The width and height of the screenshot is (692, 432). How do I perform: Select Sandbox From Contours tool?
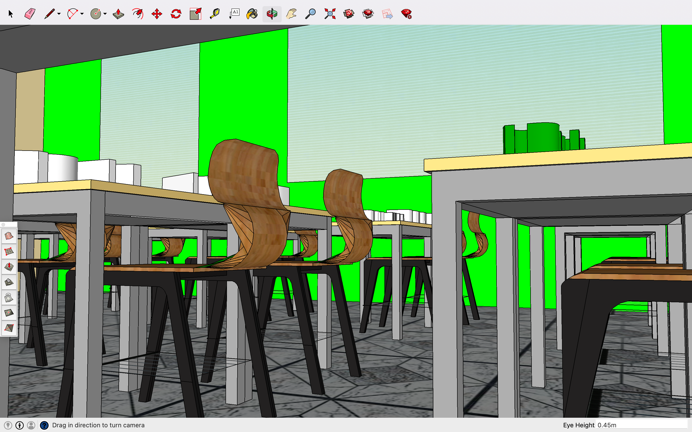point(9,236)
